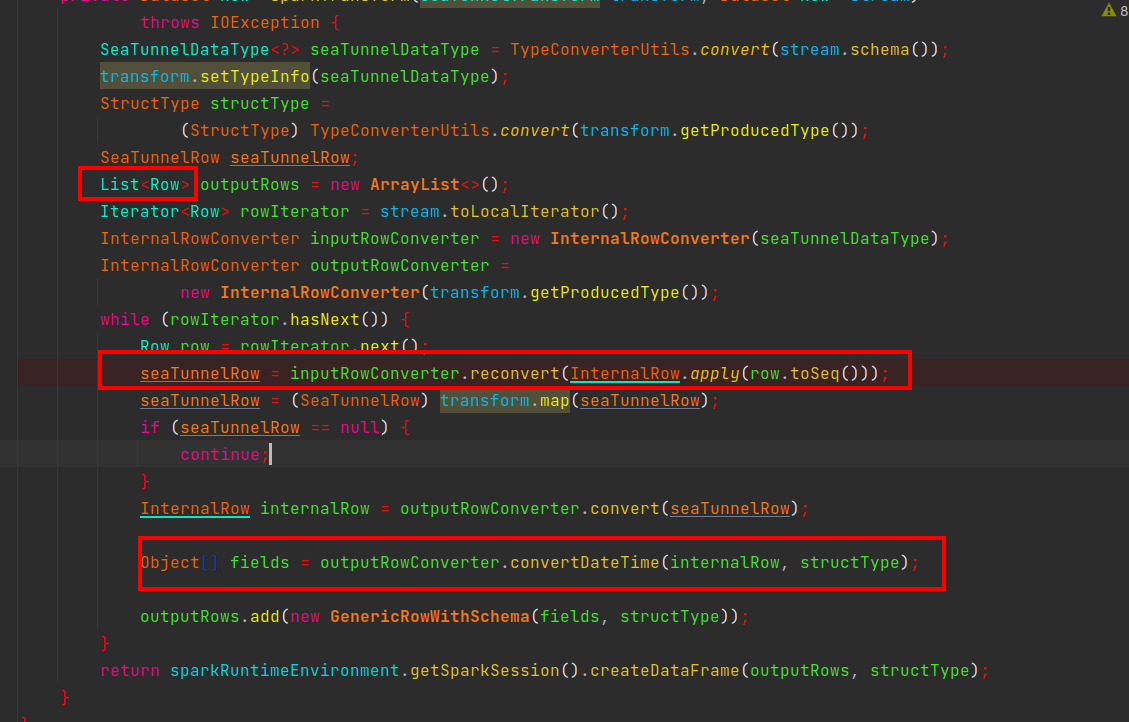
Task: Click the continue statement at the caret
Action: 219,454
